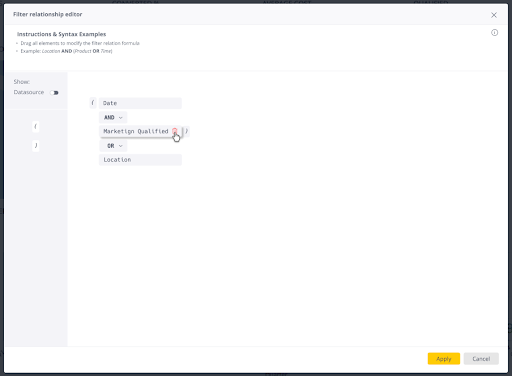Select the open parenthesis element in sidebar
Viewport: 512px width, 376px height.
click(x=36, y=127)
